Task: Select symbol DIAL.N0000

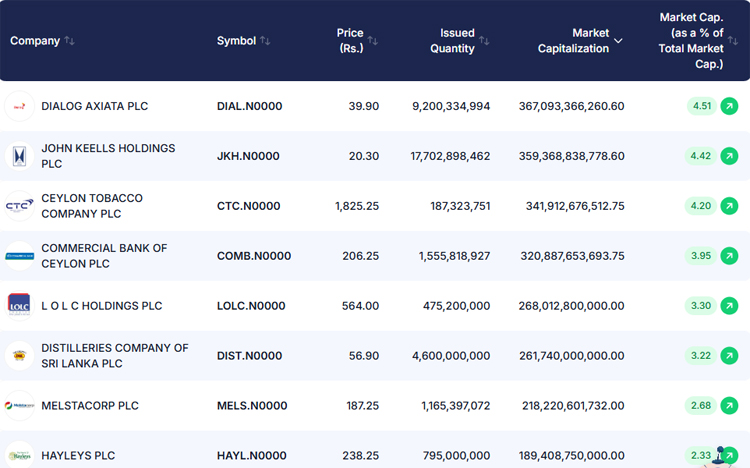Action: pos(249,106)
